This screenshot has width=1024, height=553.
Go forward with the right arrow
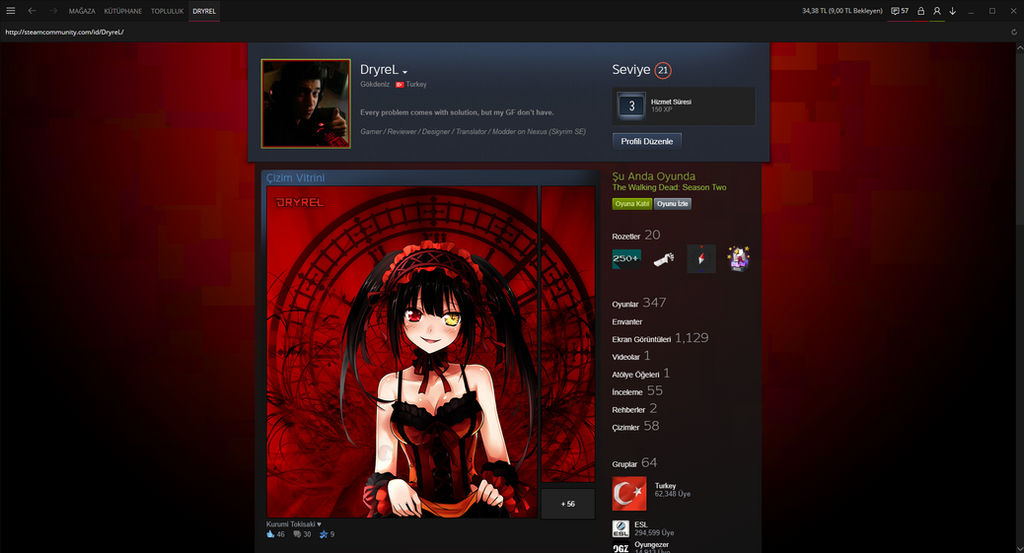pyautogui.click(x=54, y=10)
